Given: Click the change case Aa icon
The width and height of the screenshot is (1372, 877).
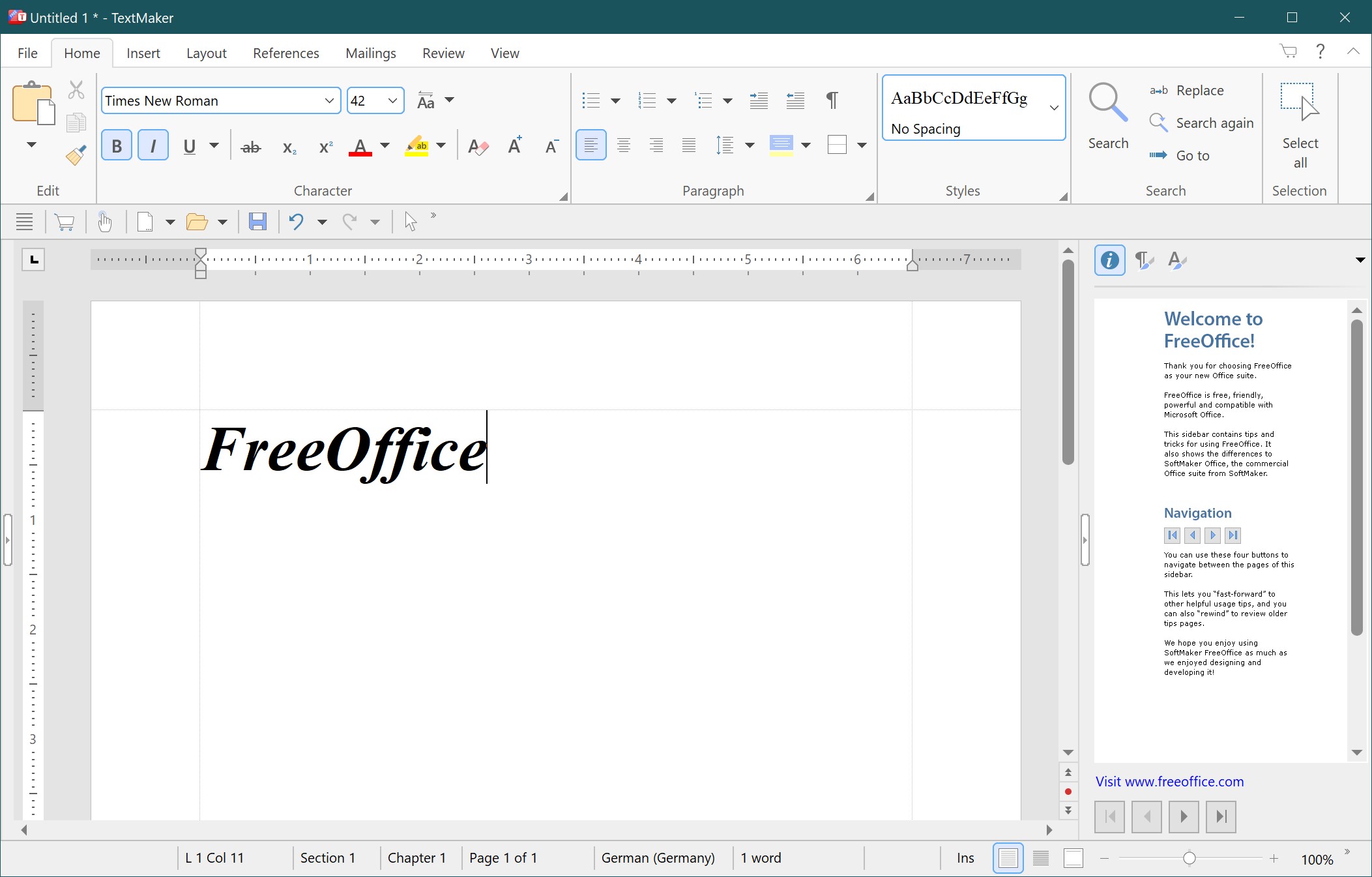Looking at the screenshot, I should click(x=426, y=100).
